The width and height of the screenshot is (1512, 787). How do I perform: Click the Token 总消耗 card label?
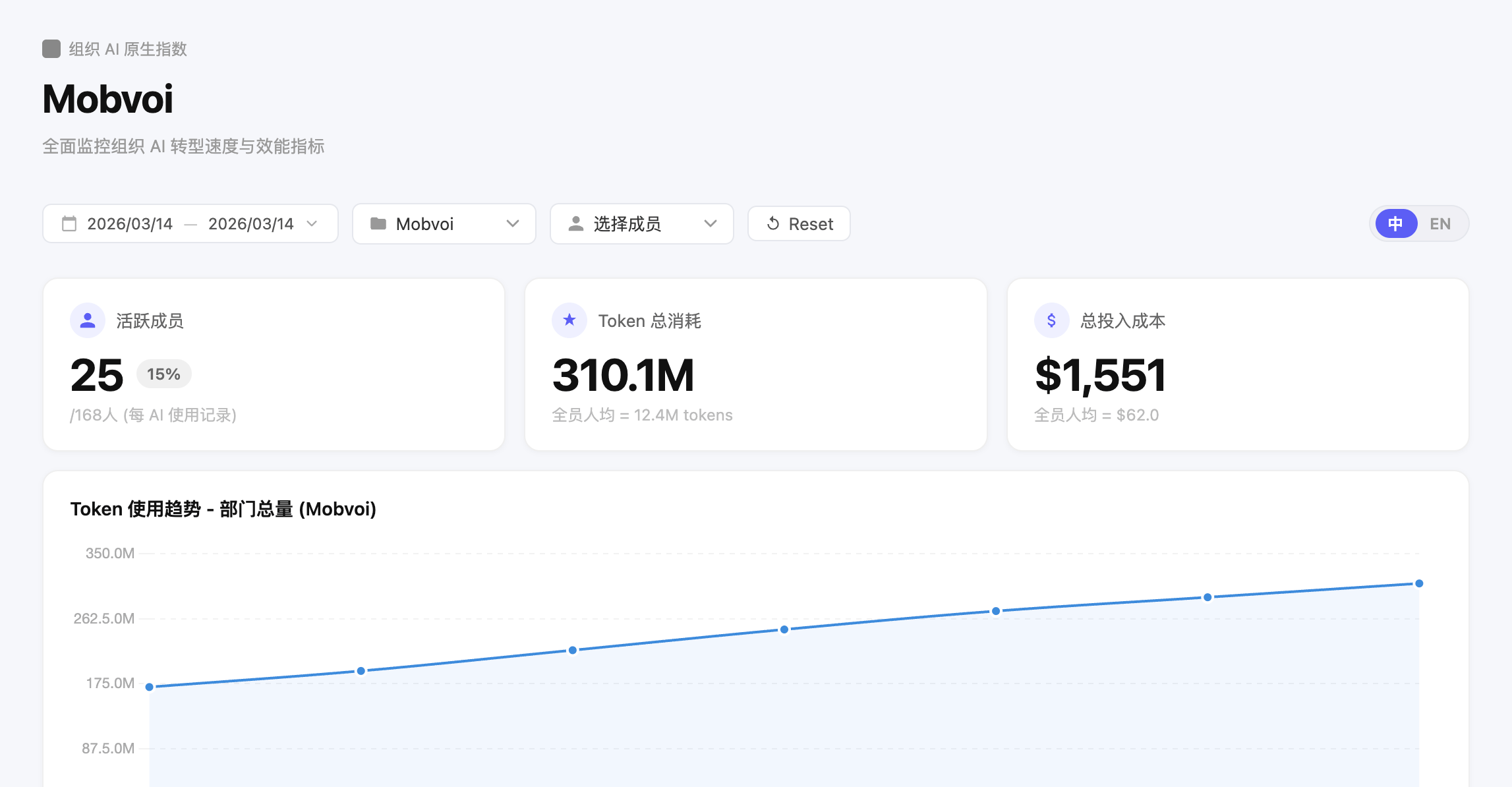(x=650, y=321)
